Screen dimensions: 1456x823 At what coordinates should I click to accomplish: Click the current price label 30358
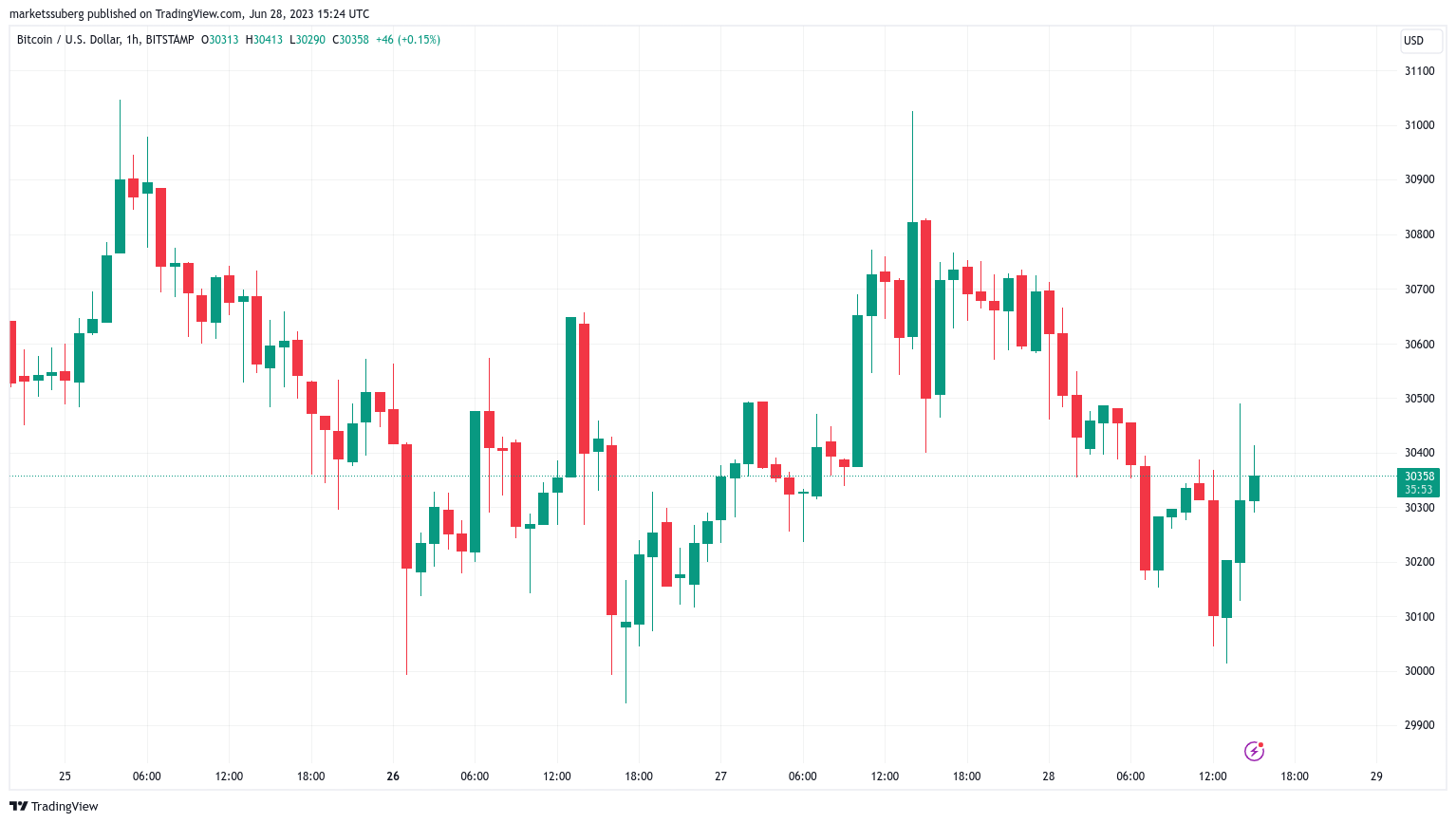[1419, 477]
